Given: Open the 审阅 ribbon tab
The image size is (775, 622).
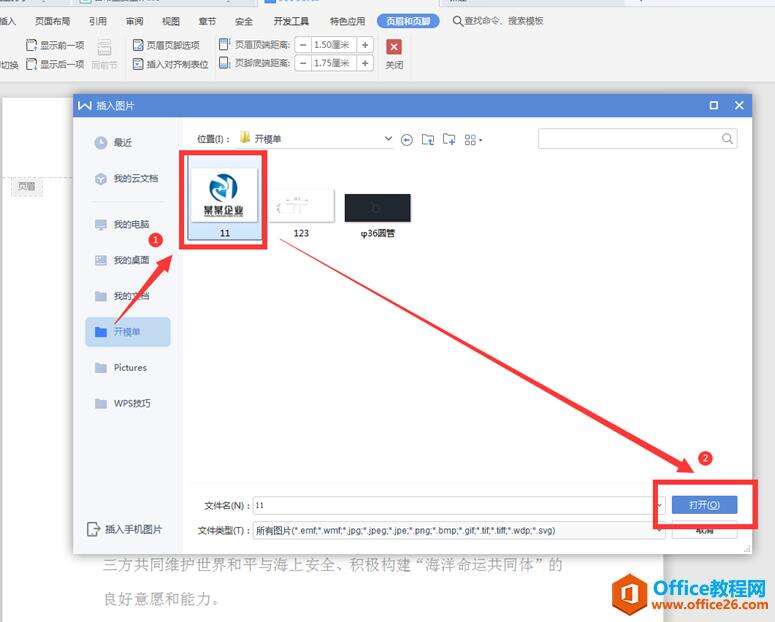Looking at the screenshot, I should 134,21.
